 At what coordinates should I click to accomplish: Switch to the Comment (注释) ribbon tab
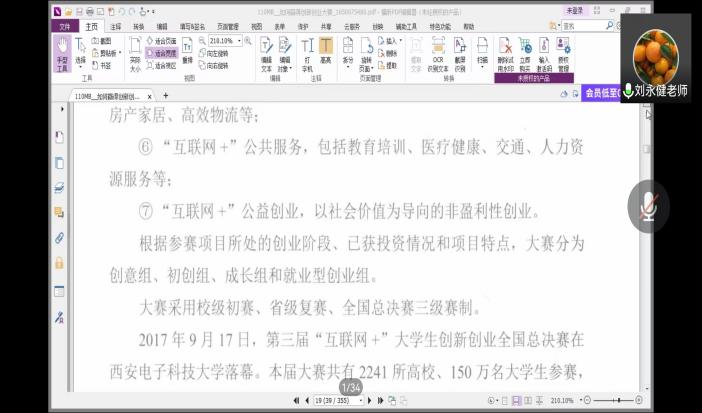coord(116,26)
